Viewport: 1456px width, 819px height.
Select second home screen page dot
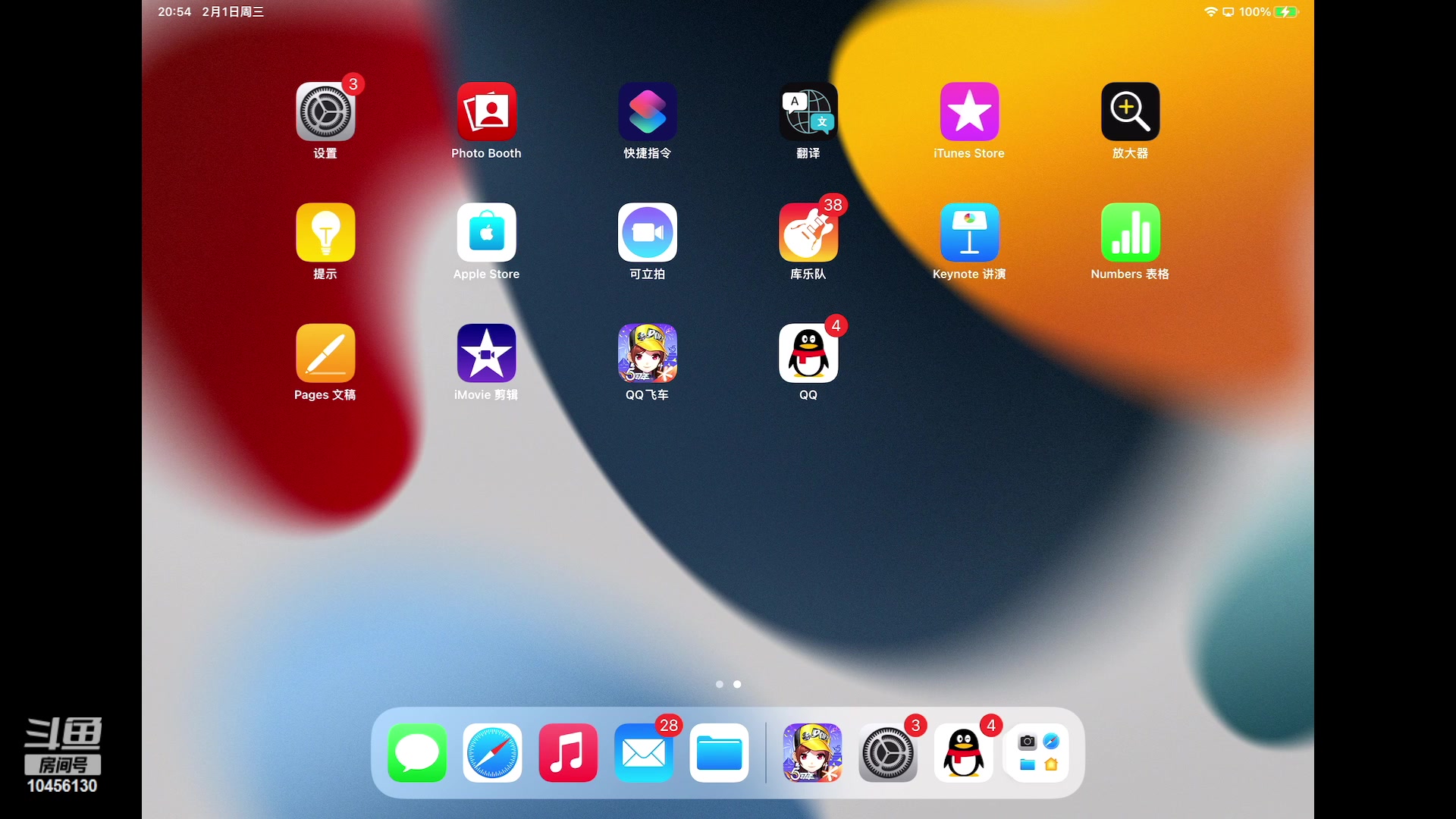(737, 684)
